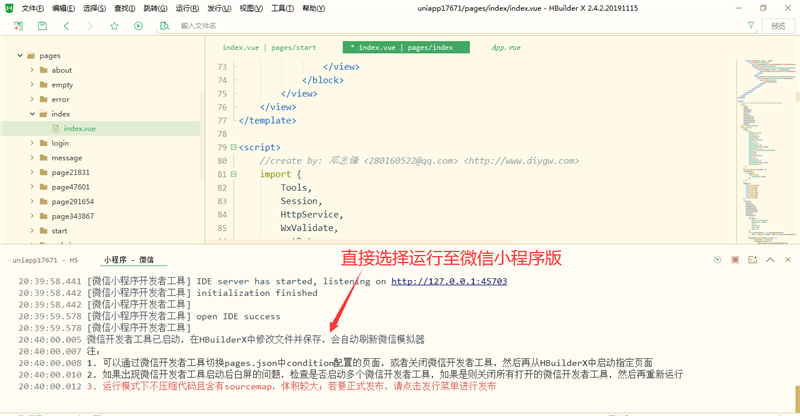Open the 运行(R) menu
The image size is (800, 416).
pyautogui.click(x=185, y=8)
